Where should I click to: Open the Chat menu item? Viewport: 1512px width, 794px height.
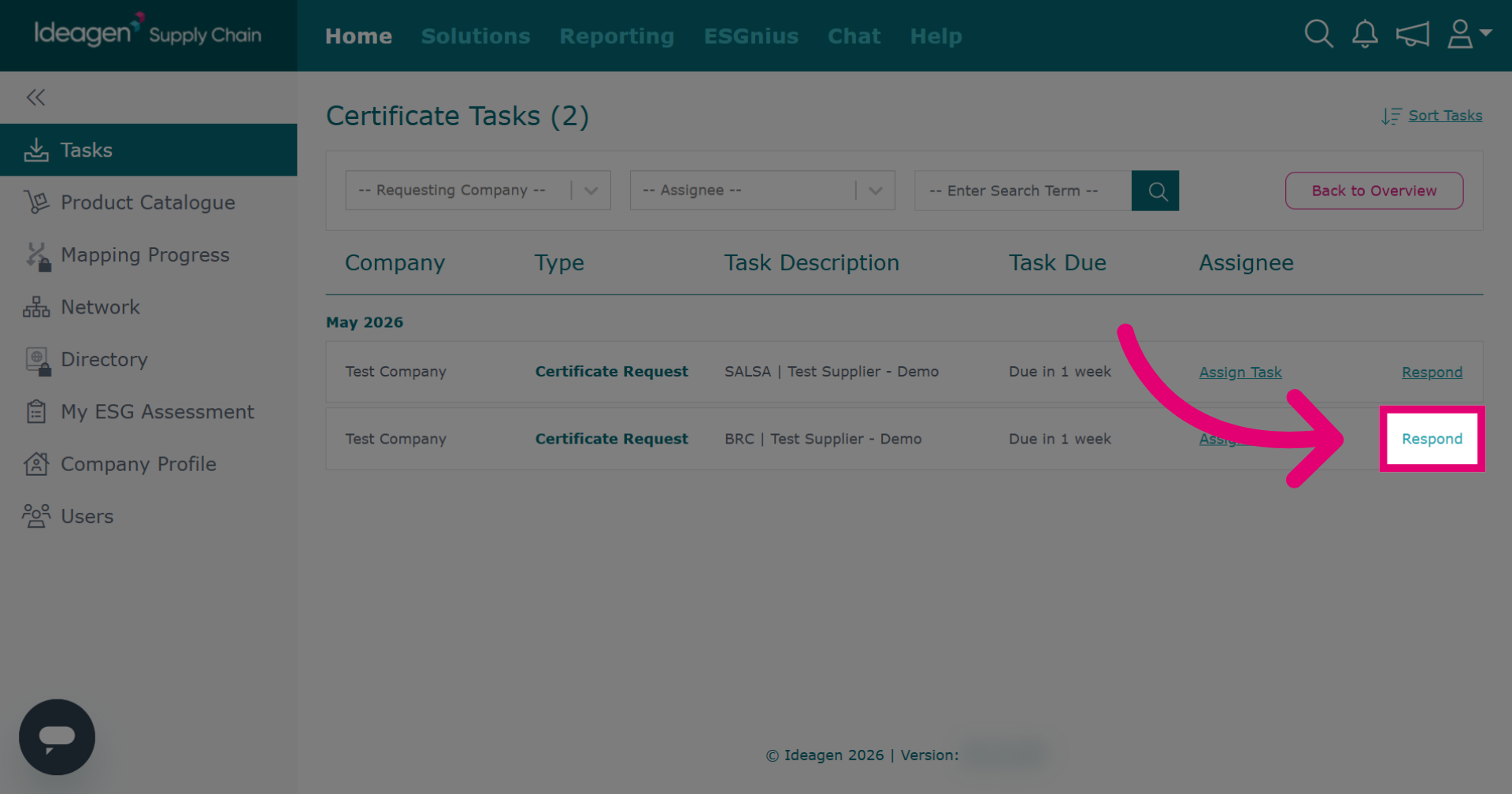coord(854,36)
